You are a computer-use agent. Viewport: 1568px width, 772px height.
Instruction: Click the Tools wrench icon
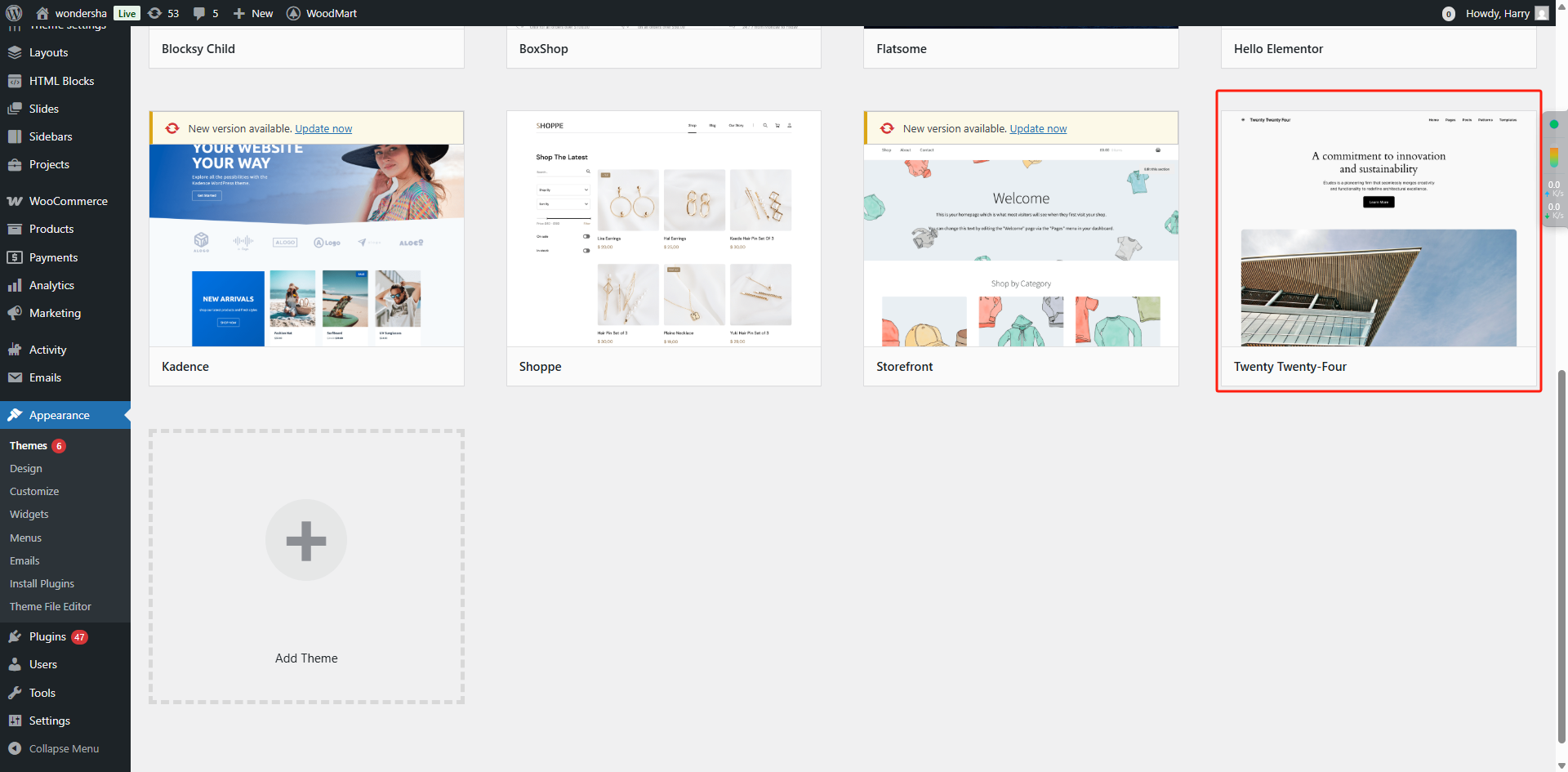pyautogui.click(x=15, y=693)
